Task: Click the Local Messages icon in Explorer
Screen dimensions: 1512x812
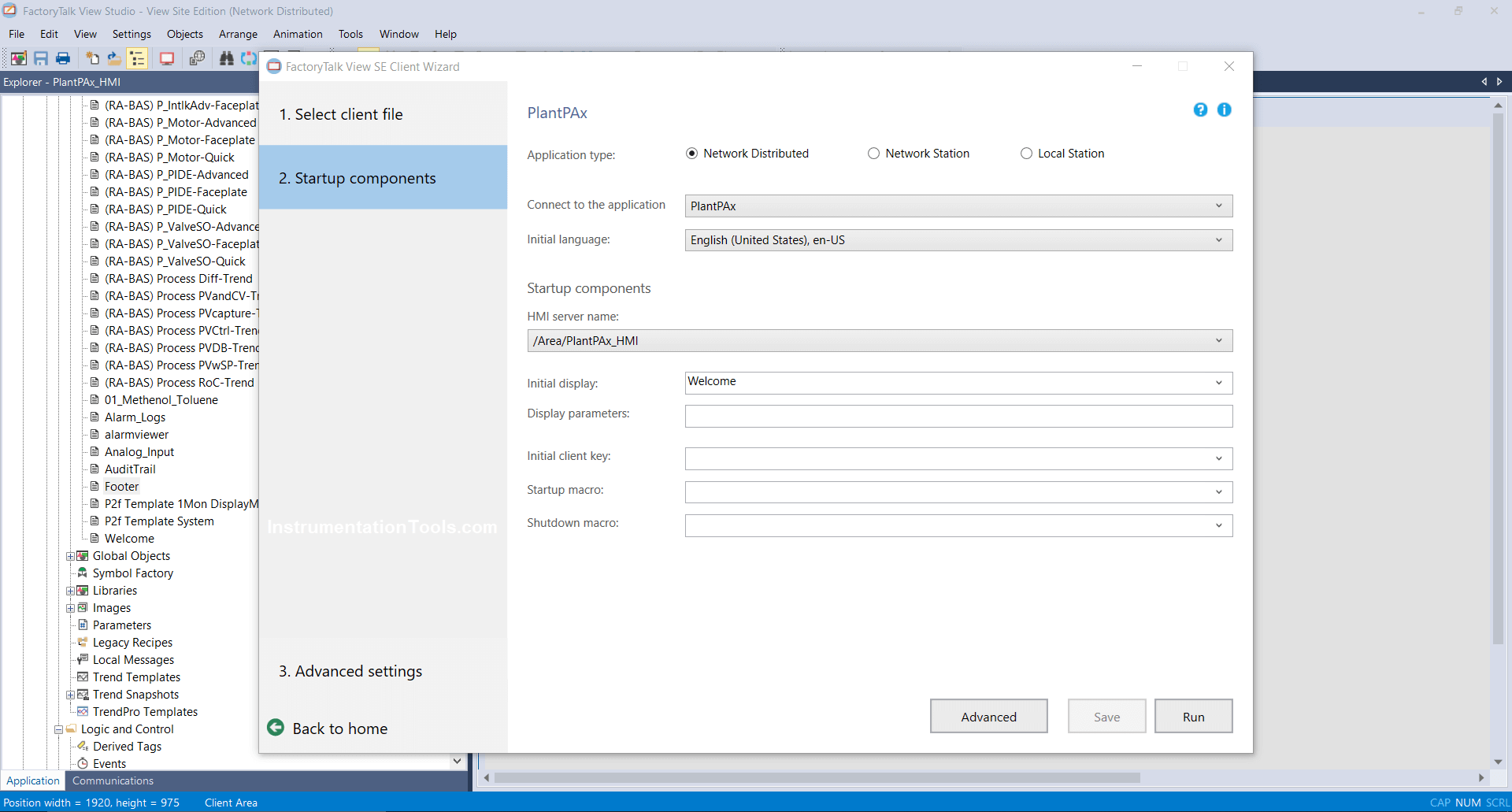Action: coord(83,660)
